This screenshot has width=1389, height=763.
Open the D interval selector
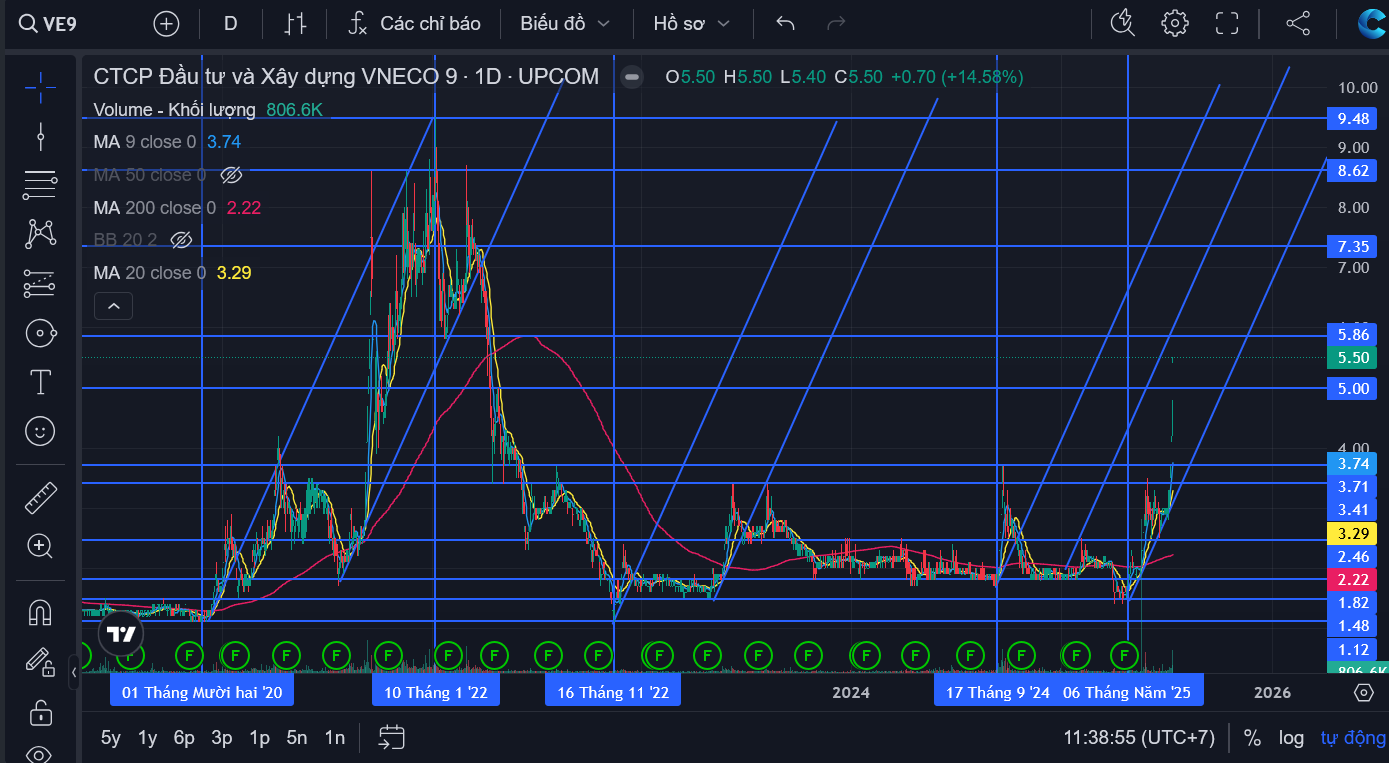231,23
